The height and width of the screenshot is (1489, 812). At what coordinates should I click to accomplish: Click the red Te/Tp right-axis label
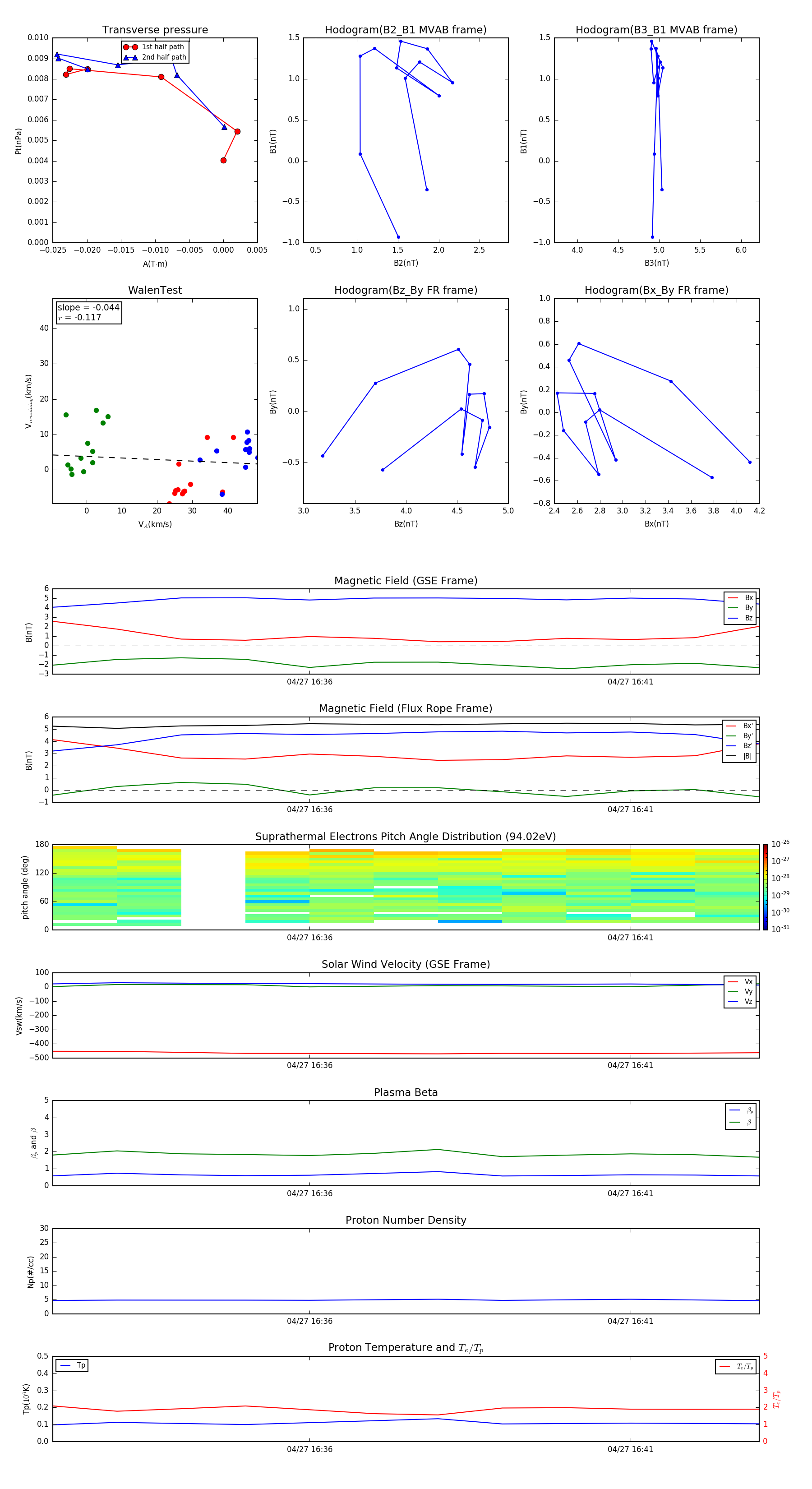coord(776,1399)
